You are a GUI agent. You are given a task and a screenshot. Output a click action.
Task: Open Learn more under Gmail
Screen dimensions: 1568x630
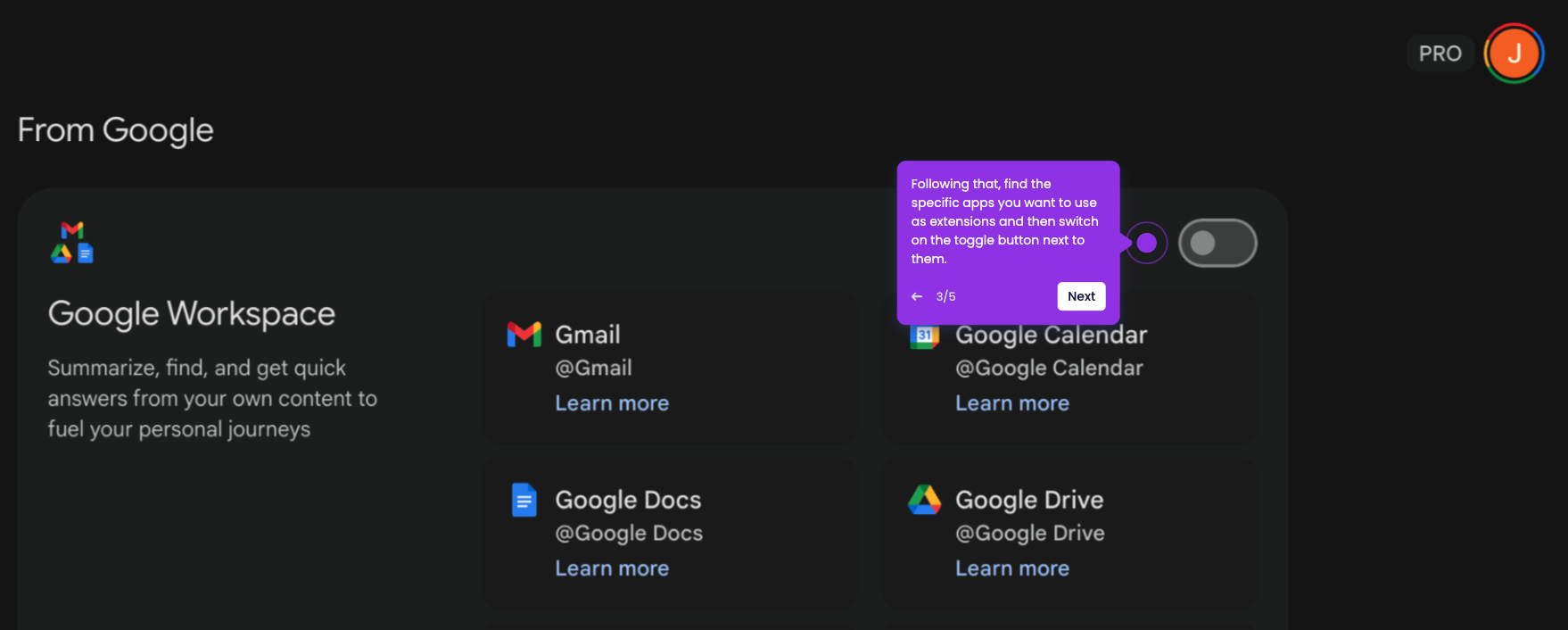612,403
